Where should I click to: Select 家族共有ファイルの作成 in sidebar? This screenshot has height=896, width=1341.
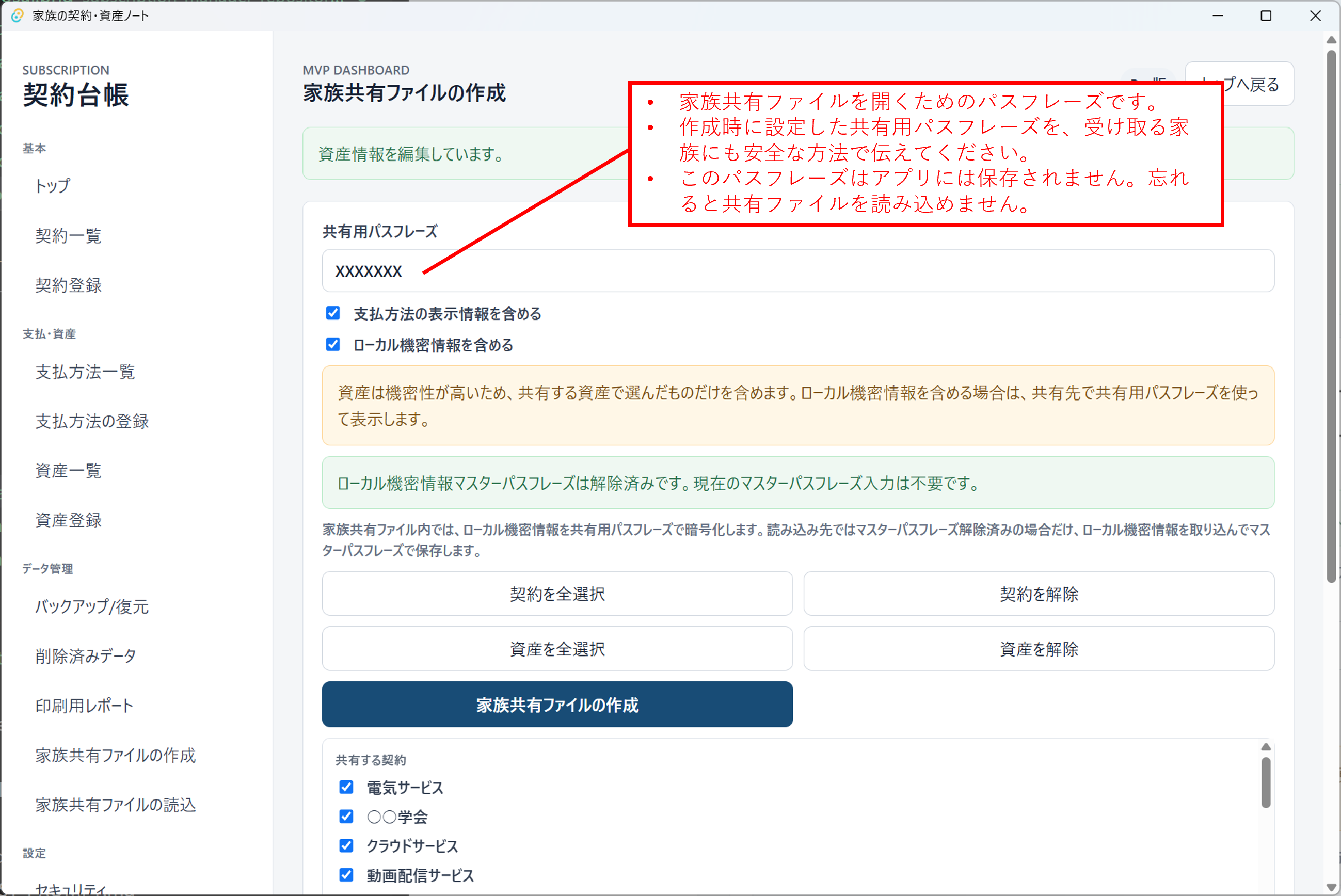(x=116, y=756)
